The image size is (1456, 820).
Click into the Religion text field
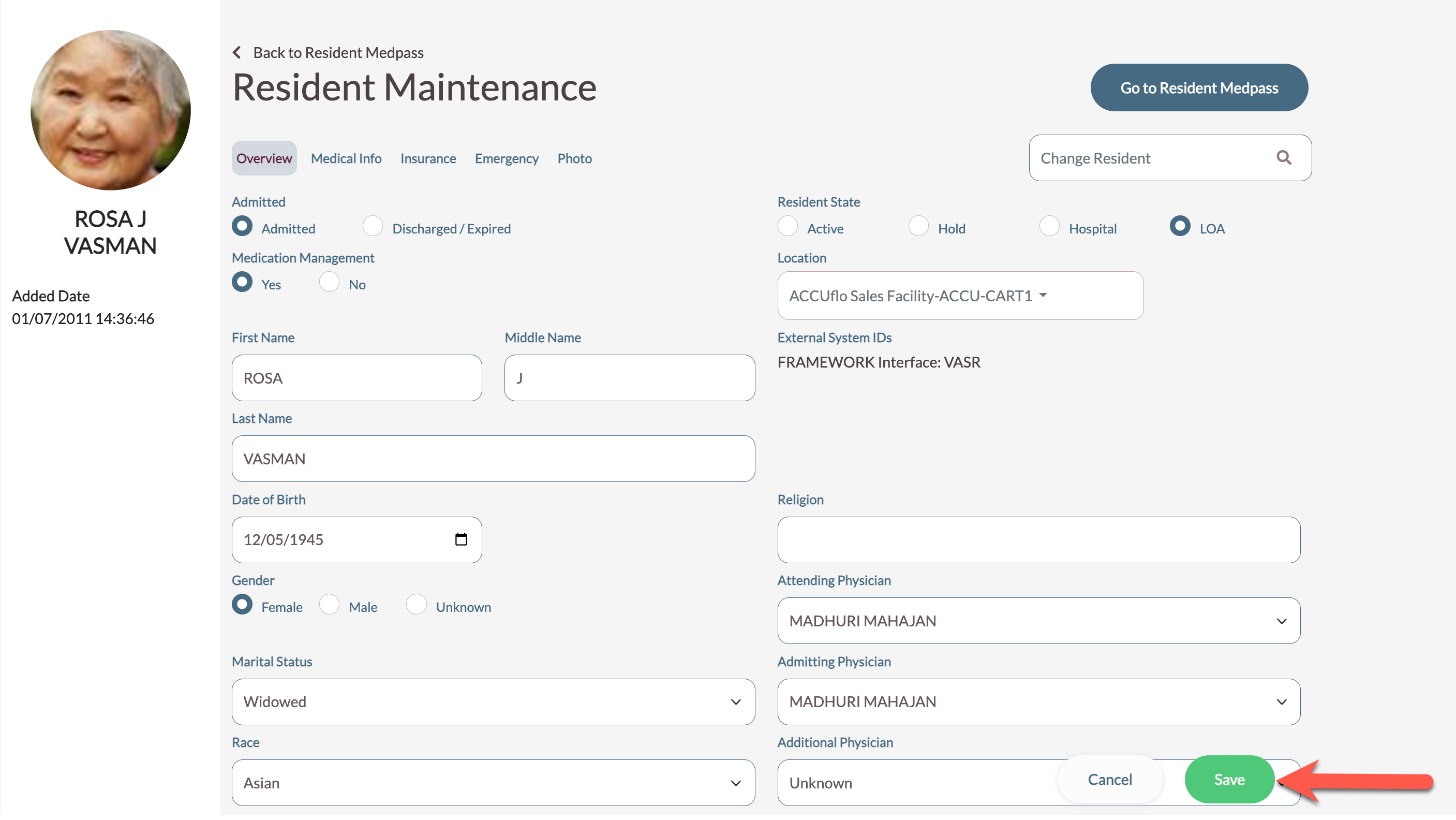pyautogui.click(x=1038, y=539)
